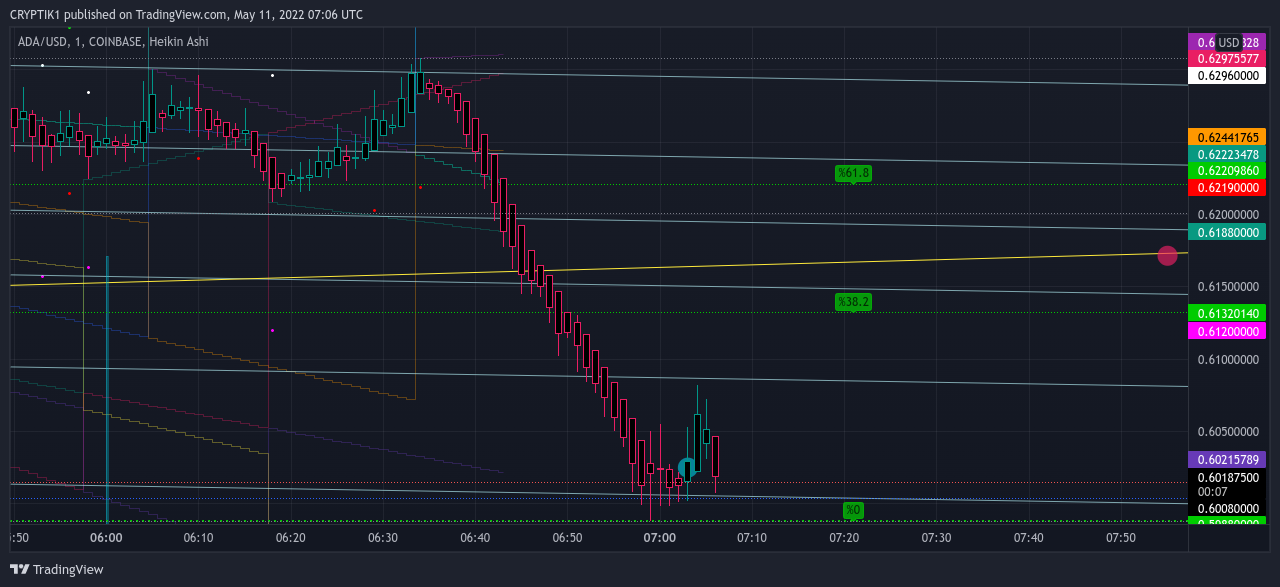Image resolution: width=1280 pixels, height=587 pixels.
Task: Click the 06:50 time axis label
Action: (x=567, y=538)
